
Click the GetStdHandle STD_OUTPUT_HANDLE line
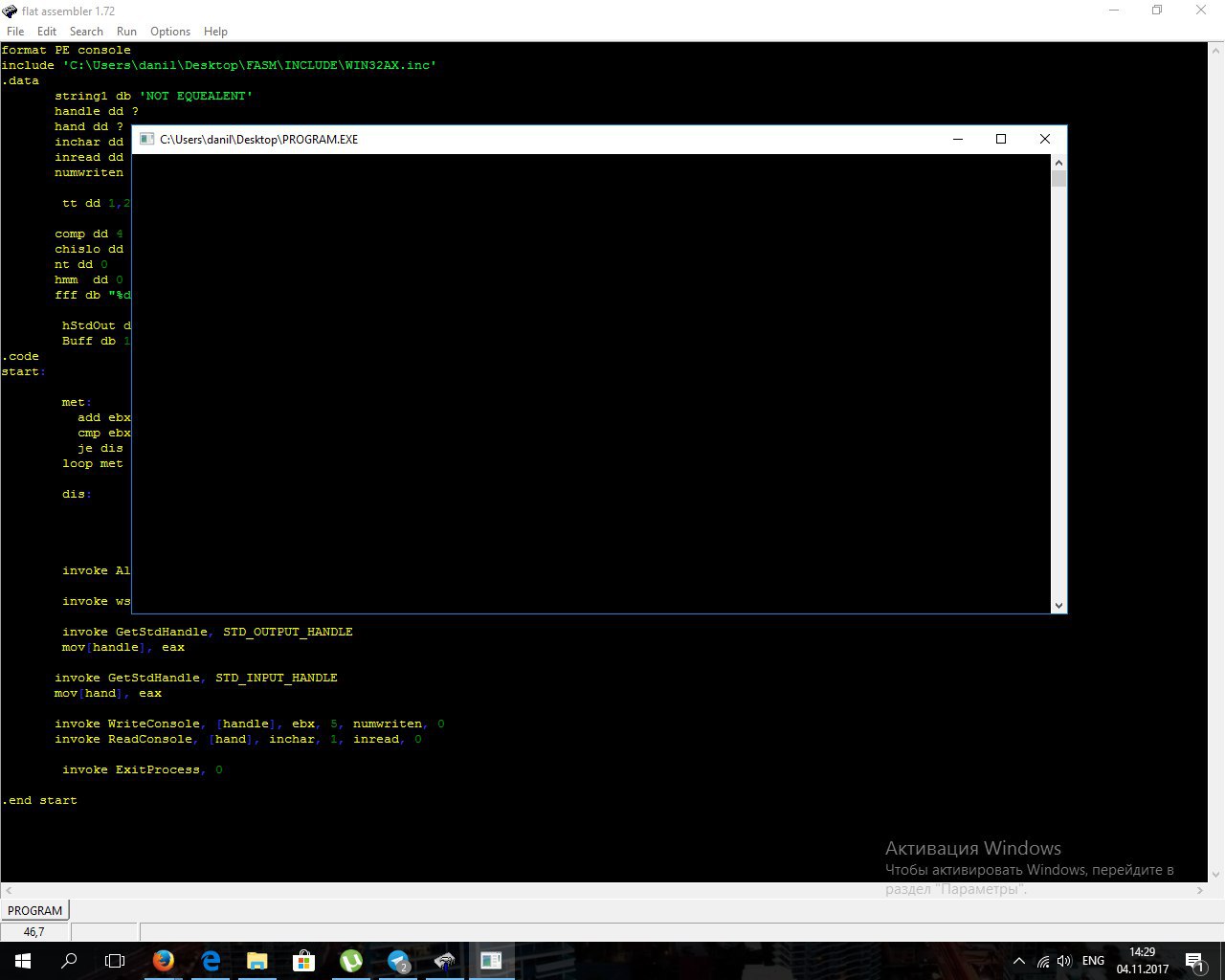208,632
